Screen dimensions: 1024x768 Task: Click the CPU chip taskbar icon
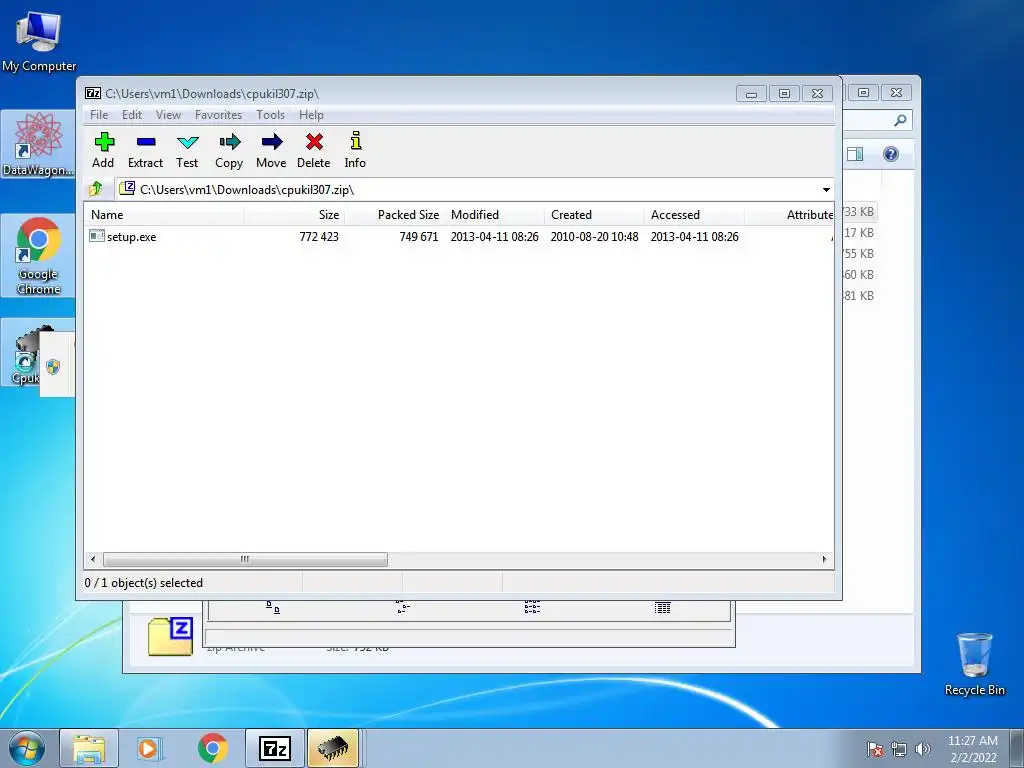point(333,748)
